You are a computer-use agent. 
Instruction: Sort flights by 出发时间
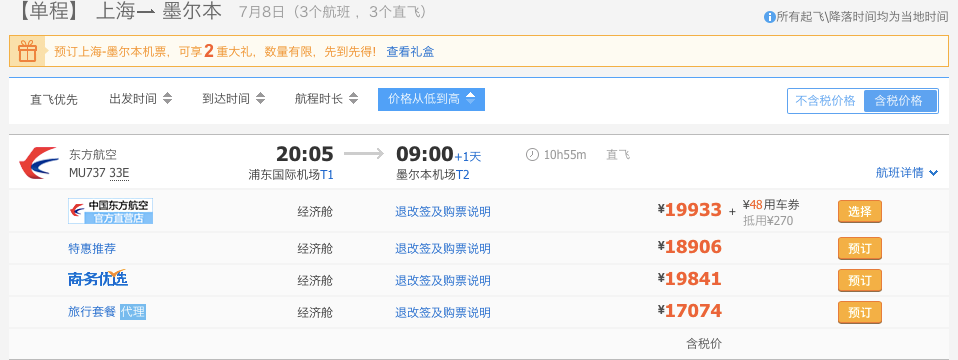[141, 99]
